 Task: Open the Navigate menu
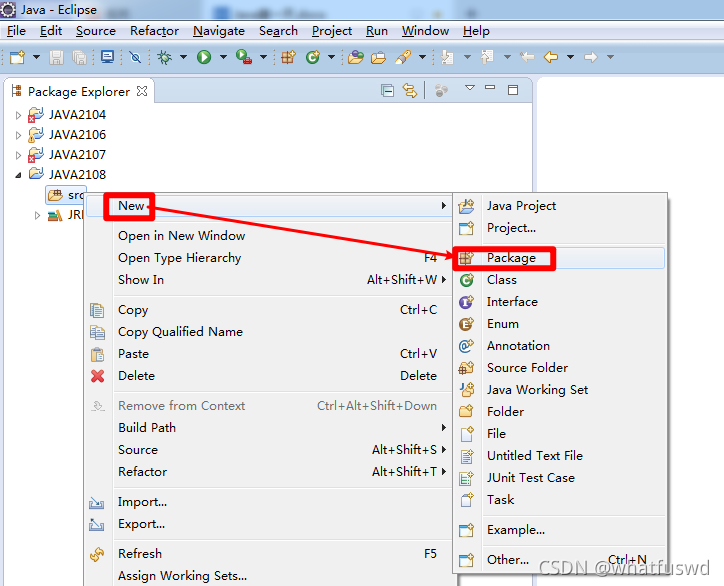tap(219, 31)
